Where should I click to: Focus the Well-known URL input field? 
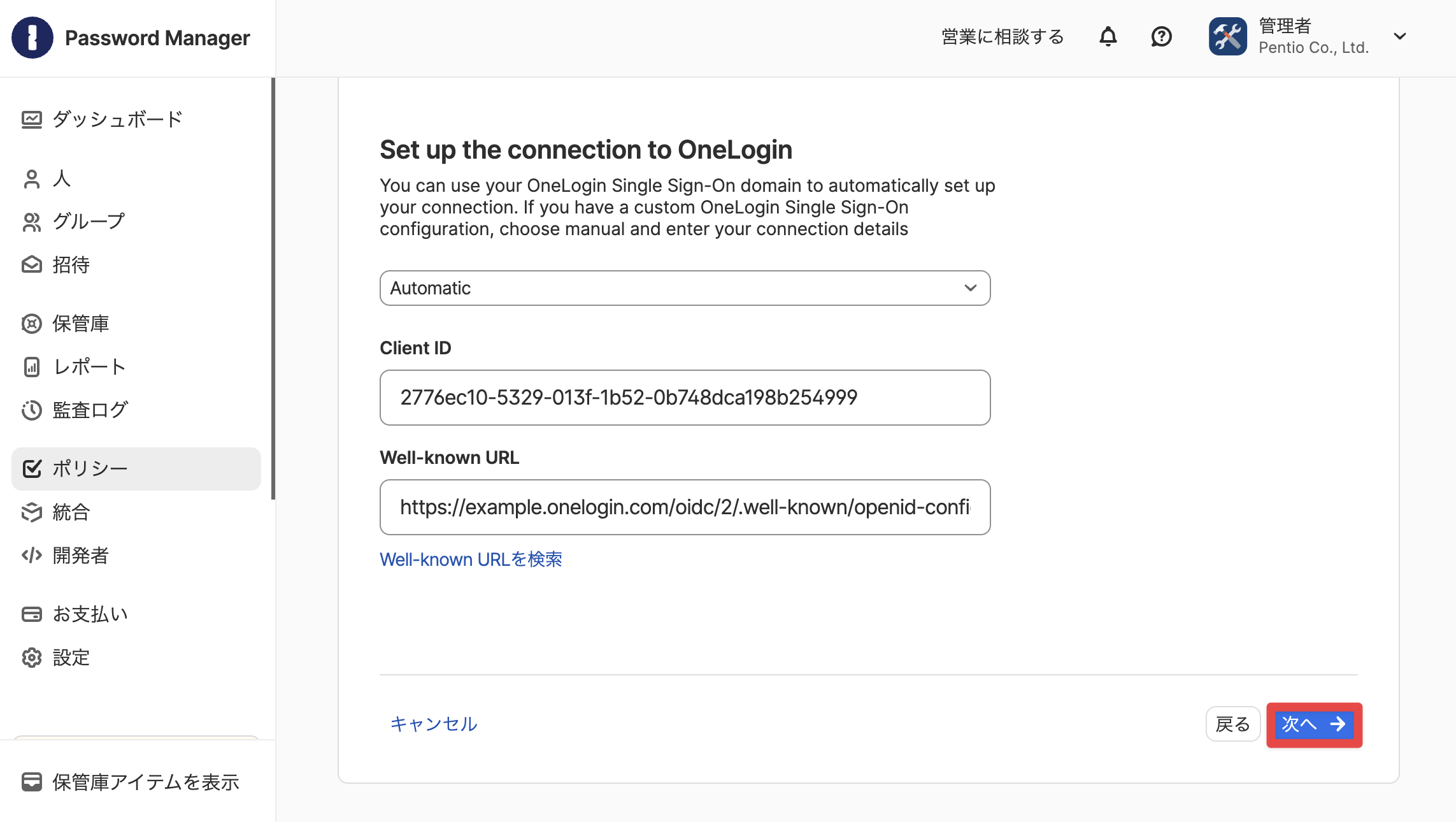pos(685,507)
